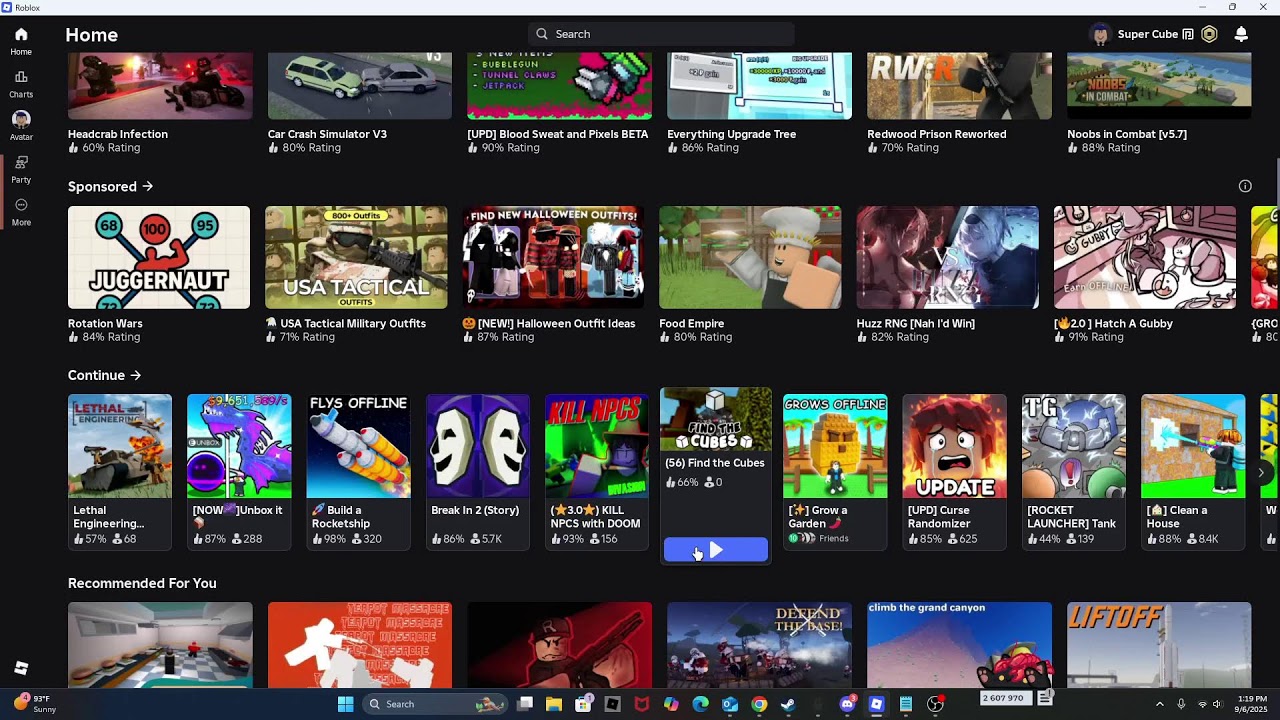
Task: Open the Robux icon in the header
Action: click(x=1209, y=34)
